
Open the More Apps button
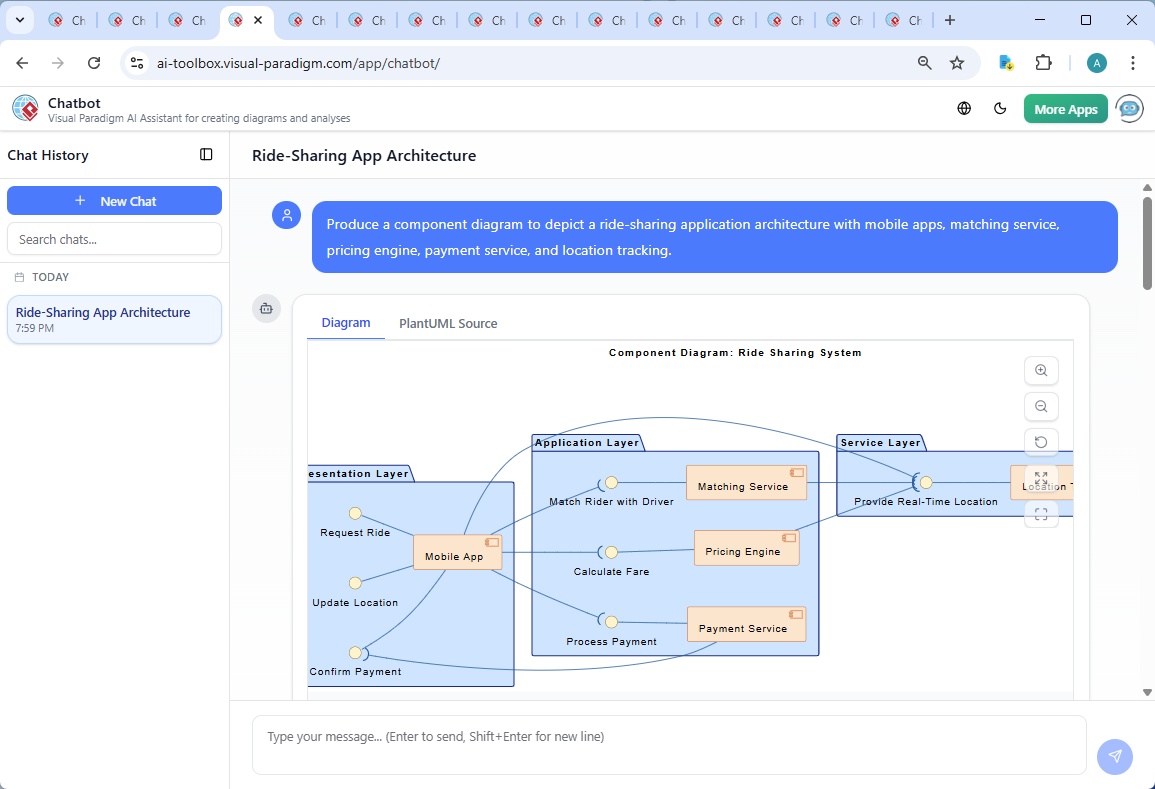(x=1065, y=109)
